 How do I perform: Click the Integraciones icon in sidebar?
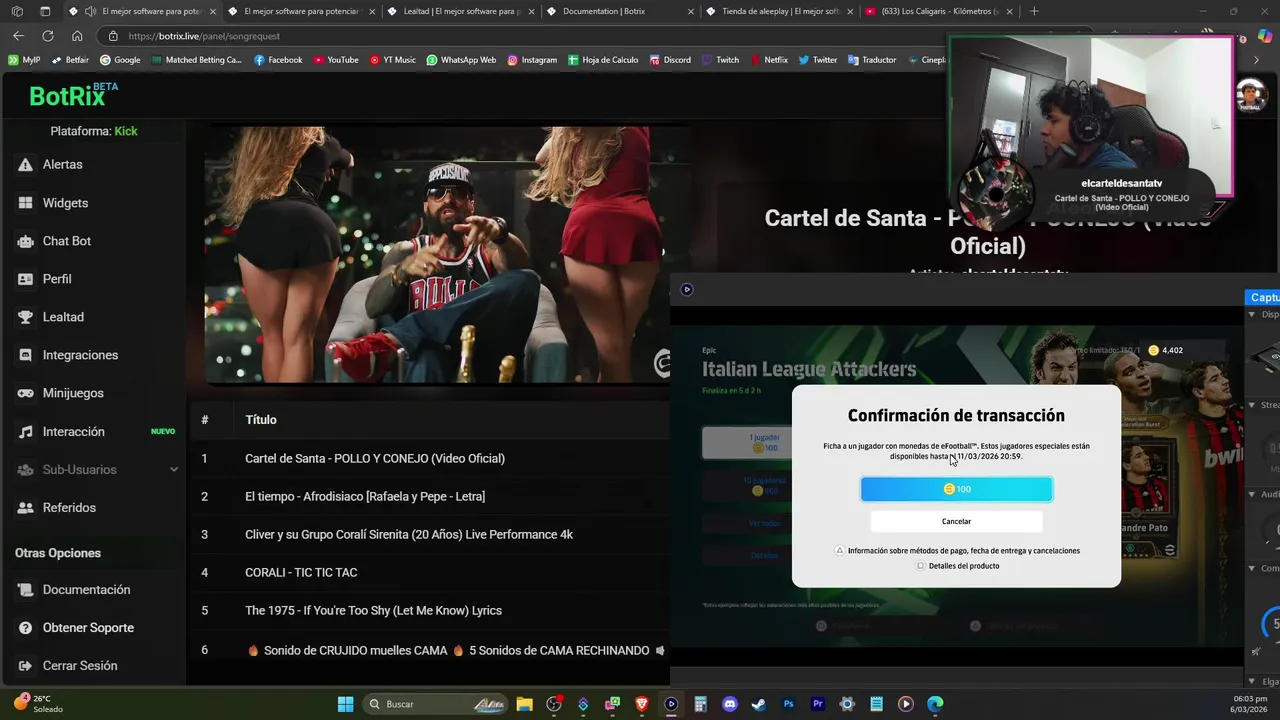click(25, 355)
